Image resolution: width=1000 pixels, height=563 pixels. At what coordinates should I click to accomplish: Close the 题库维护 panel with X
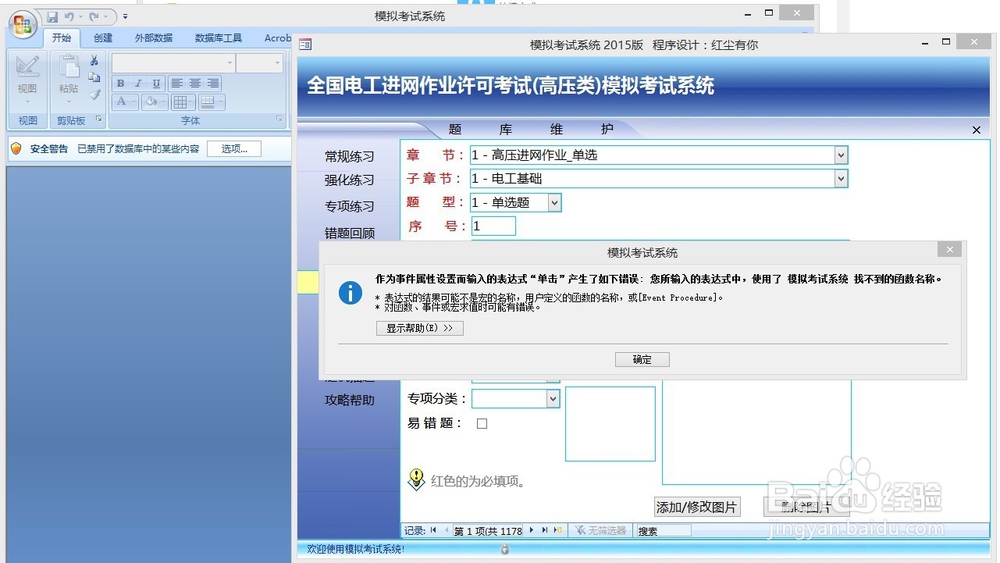pos(976,130)
